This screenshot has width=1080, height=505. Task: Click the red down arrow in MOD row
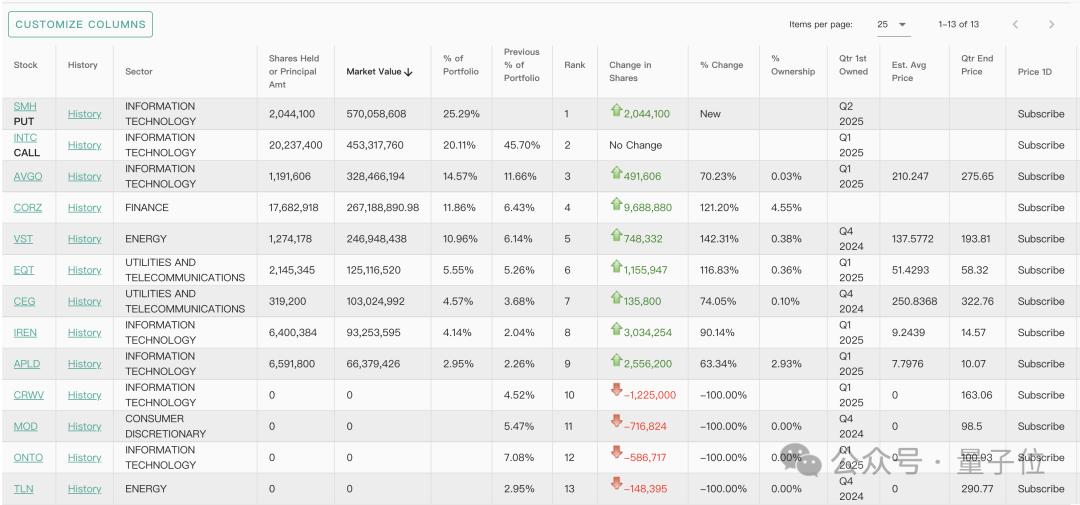click(x=616, y=421)
